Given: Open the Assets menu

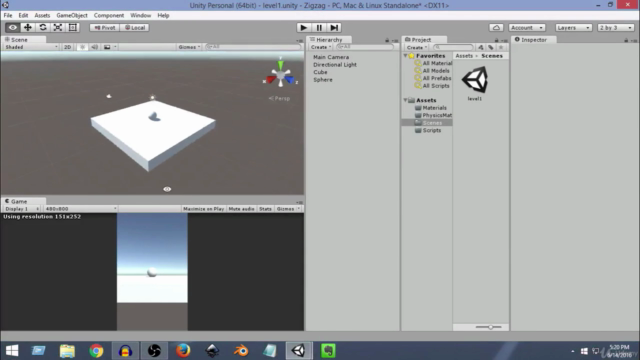Looking at the screenshot, I should coord(42,16).
